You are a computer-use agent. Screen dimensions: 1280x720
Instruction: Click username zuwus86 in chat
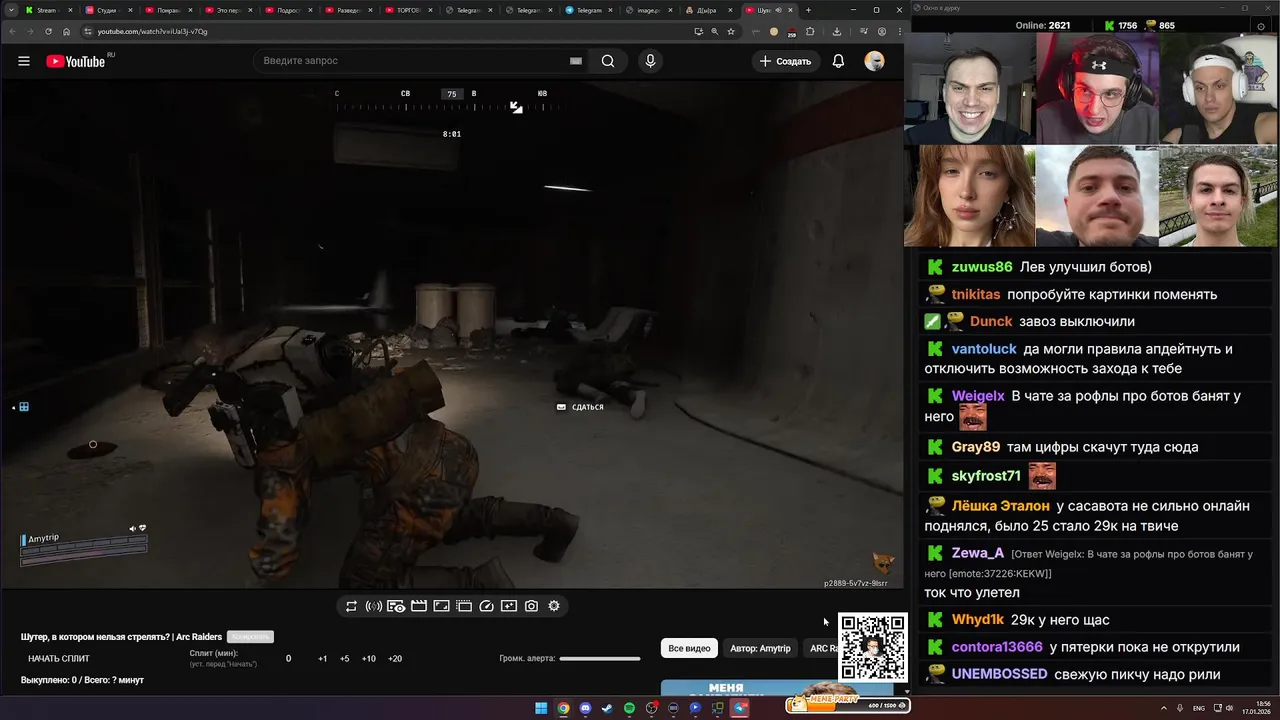coord(982,267)
